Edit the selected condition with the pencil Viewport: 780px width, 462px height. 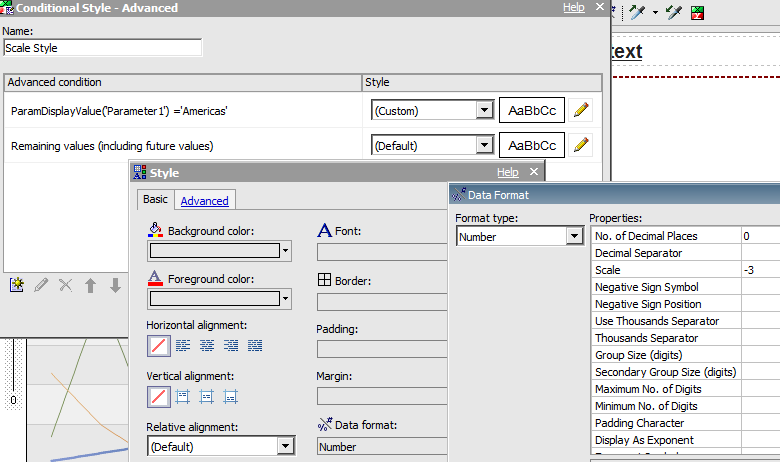pos(41,285)
